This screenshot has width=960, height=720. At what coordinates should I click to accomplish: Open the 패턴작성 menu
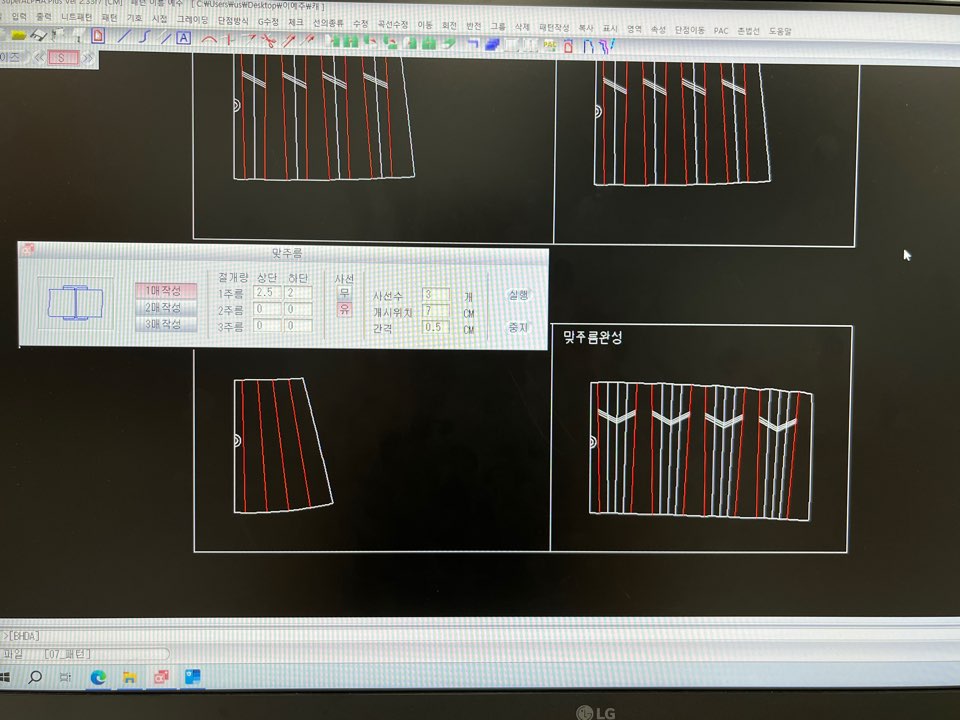[x=552, y=30]
